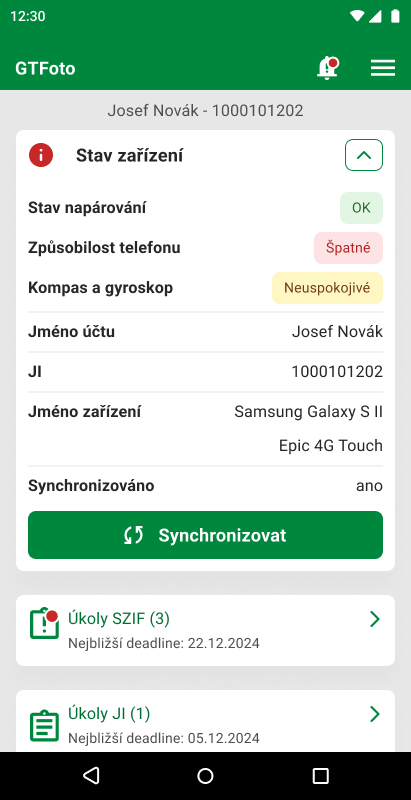Click the red info icon by Stav zařízení

click(x=41, y=155)
